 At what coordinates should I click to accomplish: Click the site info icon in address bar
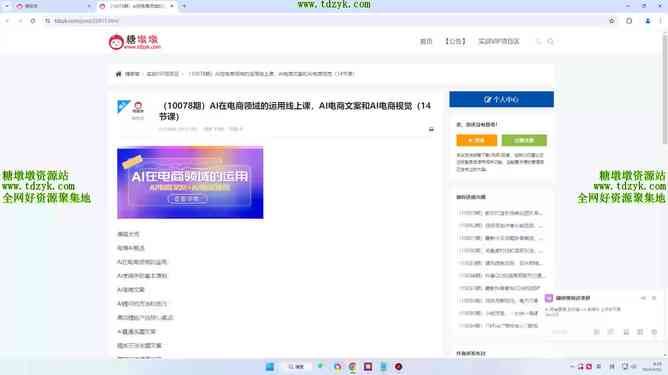coord(48,20)
